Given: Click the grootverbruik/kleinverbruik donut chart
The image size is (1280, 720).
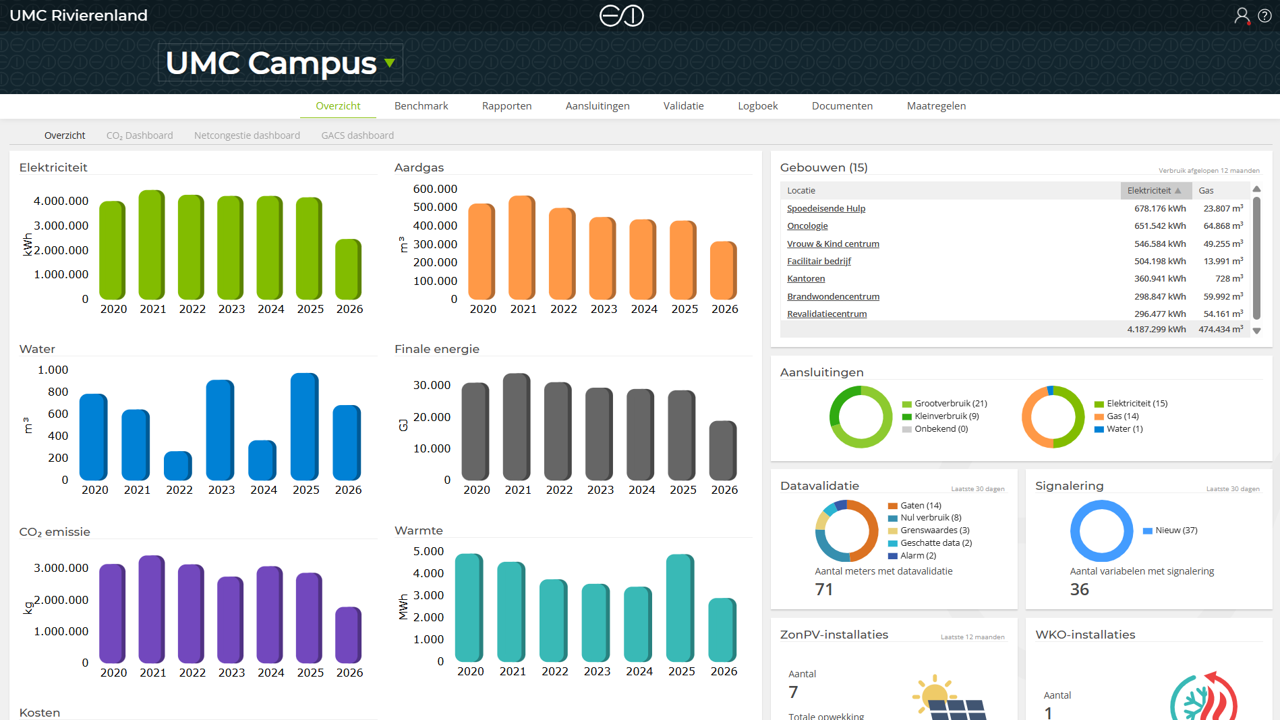Looking at the screenshot, I should pos(861,416).
